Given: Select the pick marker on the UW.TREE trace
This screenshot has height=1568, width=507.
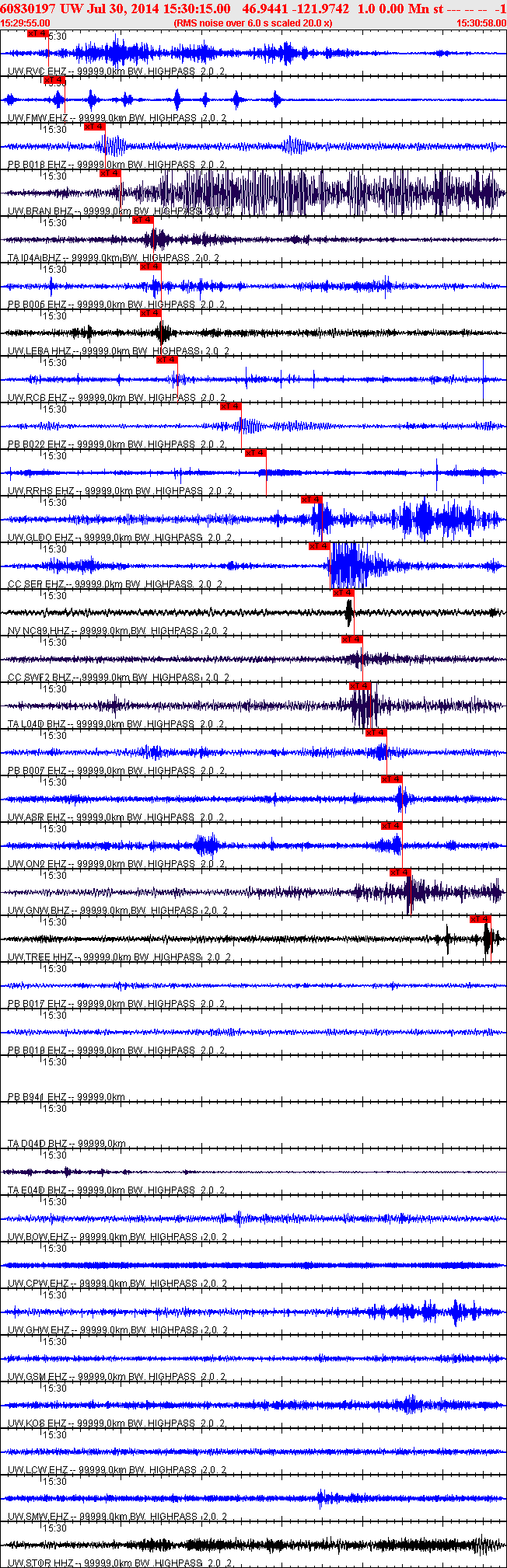Looking at the screenshot, I should pyautogui.click(x=481, y=919).
